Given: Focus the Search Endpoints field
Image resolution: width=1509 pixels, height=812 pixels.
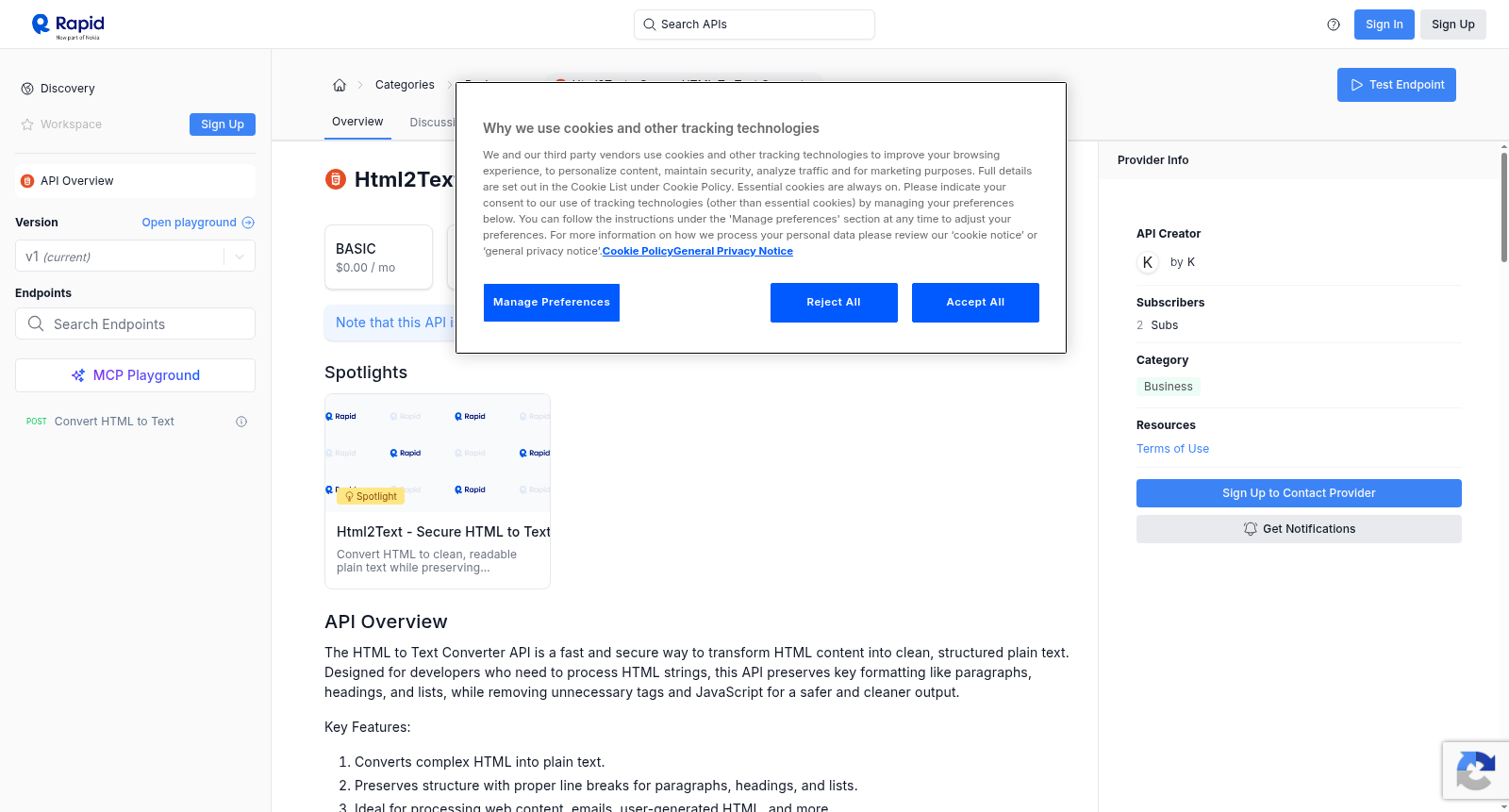Looking at the screenshot, I should (135, 323).
